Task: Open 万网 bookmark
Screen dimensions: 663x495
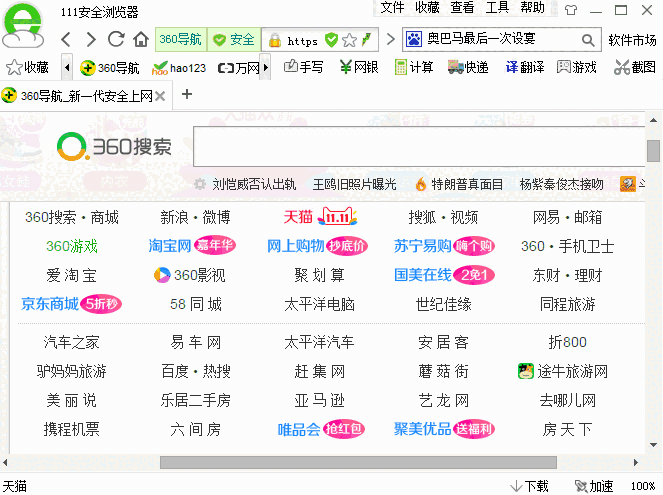Action: [x=238, y=68]
